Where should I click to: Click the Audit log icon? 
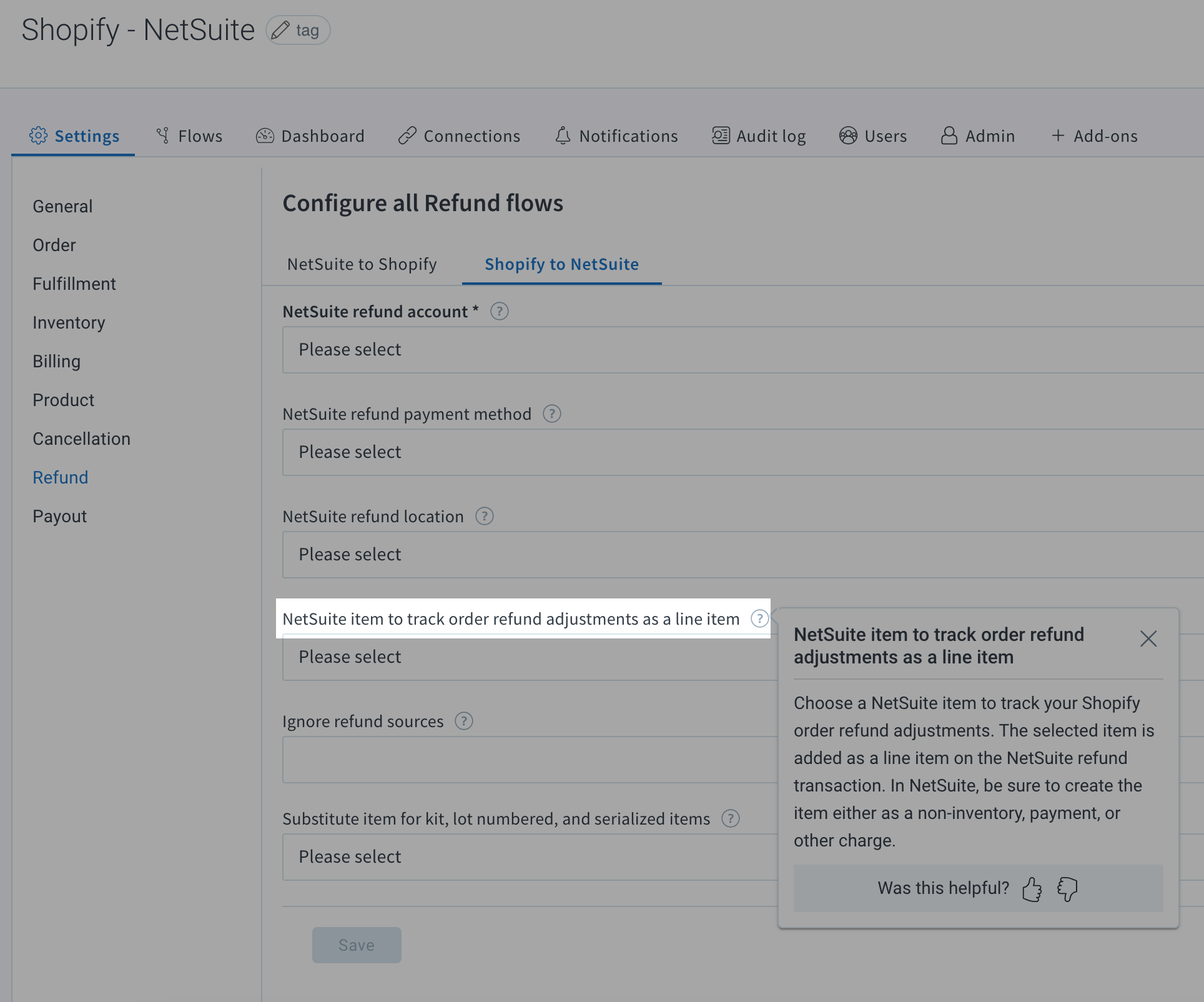pos(721,136)
